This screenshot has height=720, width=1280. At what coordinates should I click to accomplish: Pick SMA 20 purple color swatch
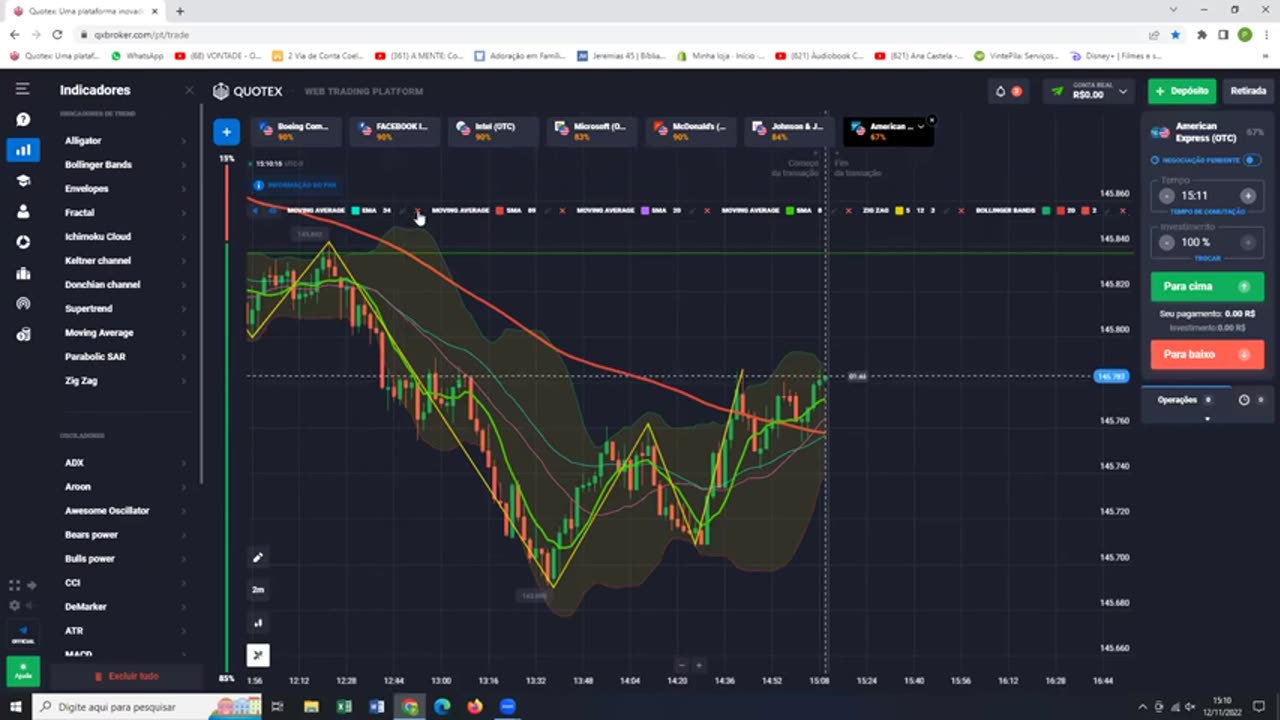[x=645, y=211]
